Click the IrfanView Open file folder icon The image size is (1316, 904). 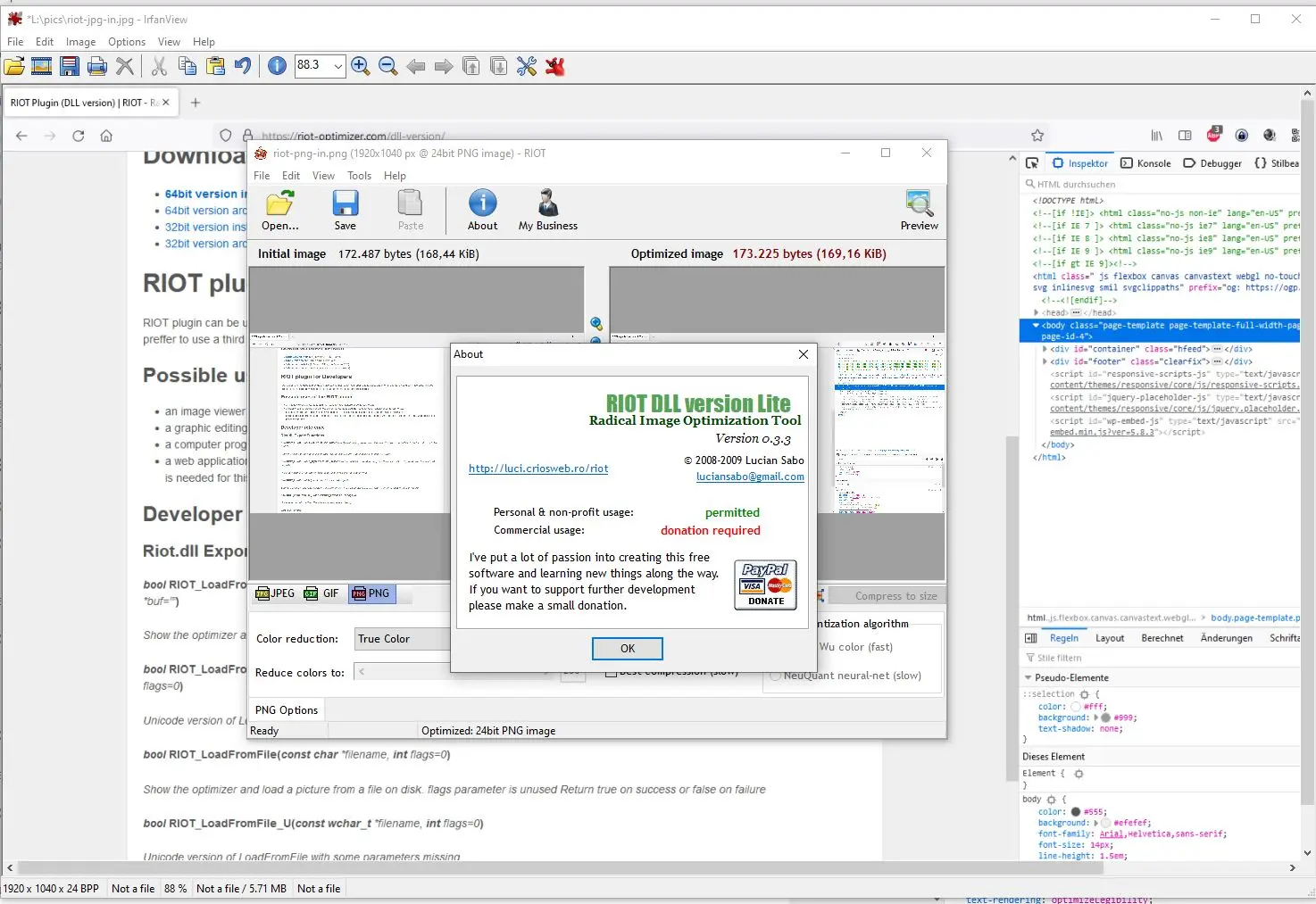click(x=14, y=66)
